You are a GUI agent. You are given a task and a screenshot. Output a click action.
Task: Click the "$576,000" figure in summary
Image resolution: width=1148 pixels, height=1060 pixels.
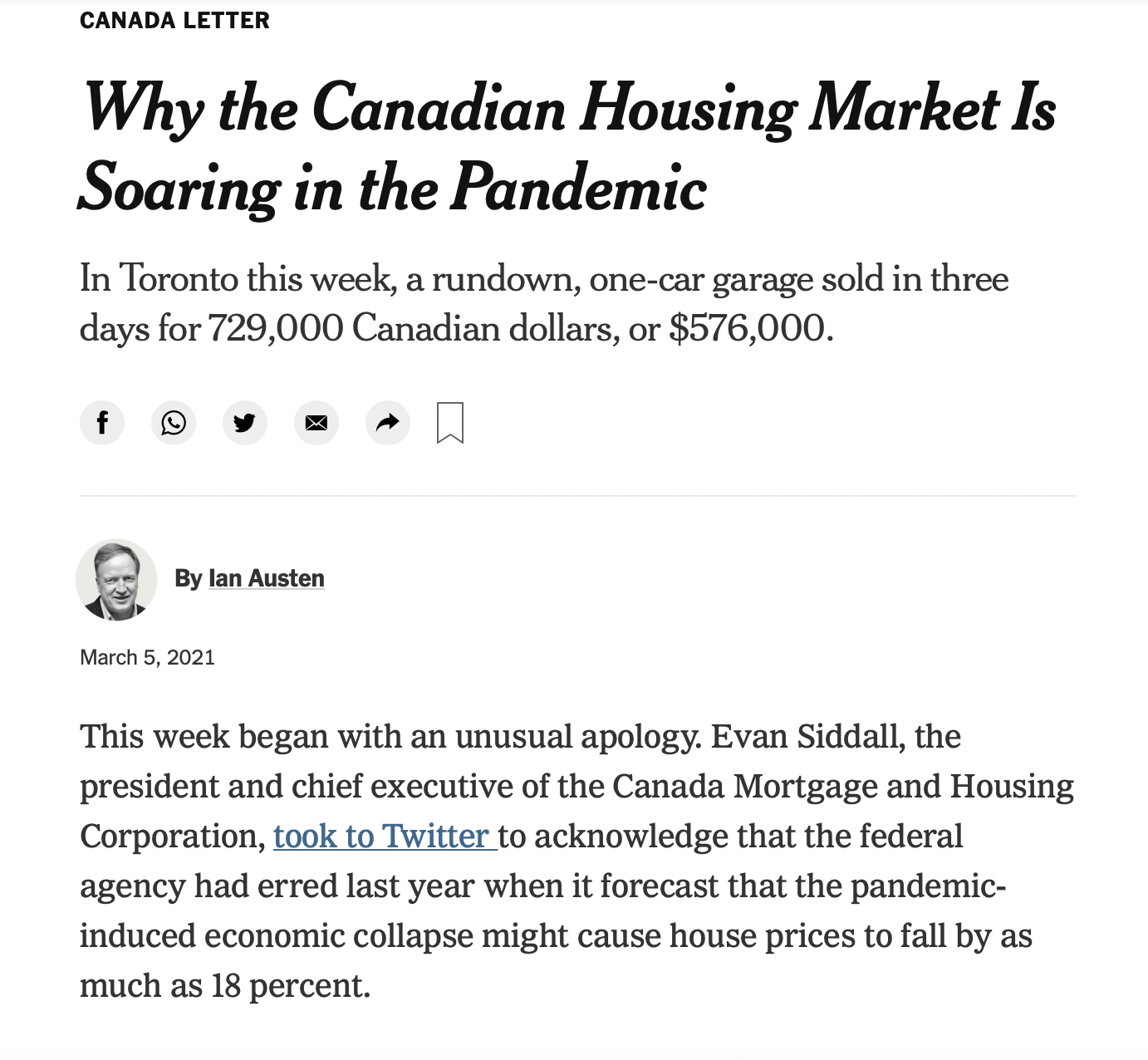point(748,329)
